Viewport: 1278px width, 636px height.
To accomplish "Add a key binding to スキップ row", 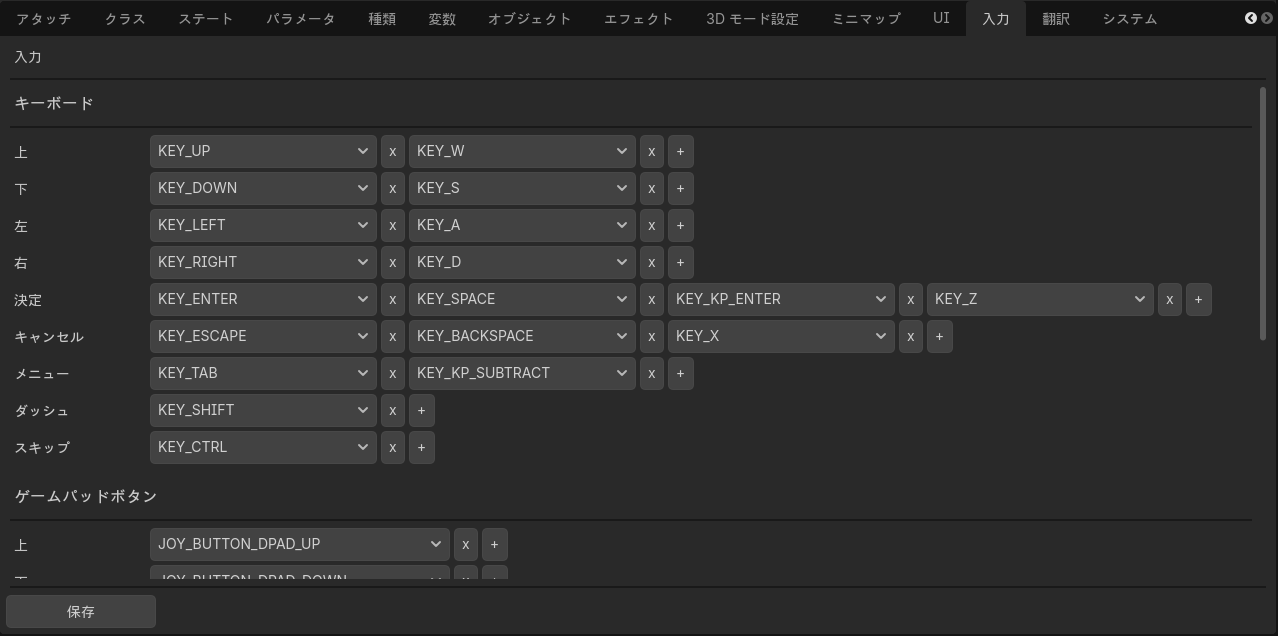I will click(x=422, y=447).
